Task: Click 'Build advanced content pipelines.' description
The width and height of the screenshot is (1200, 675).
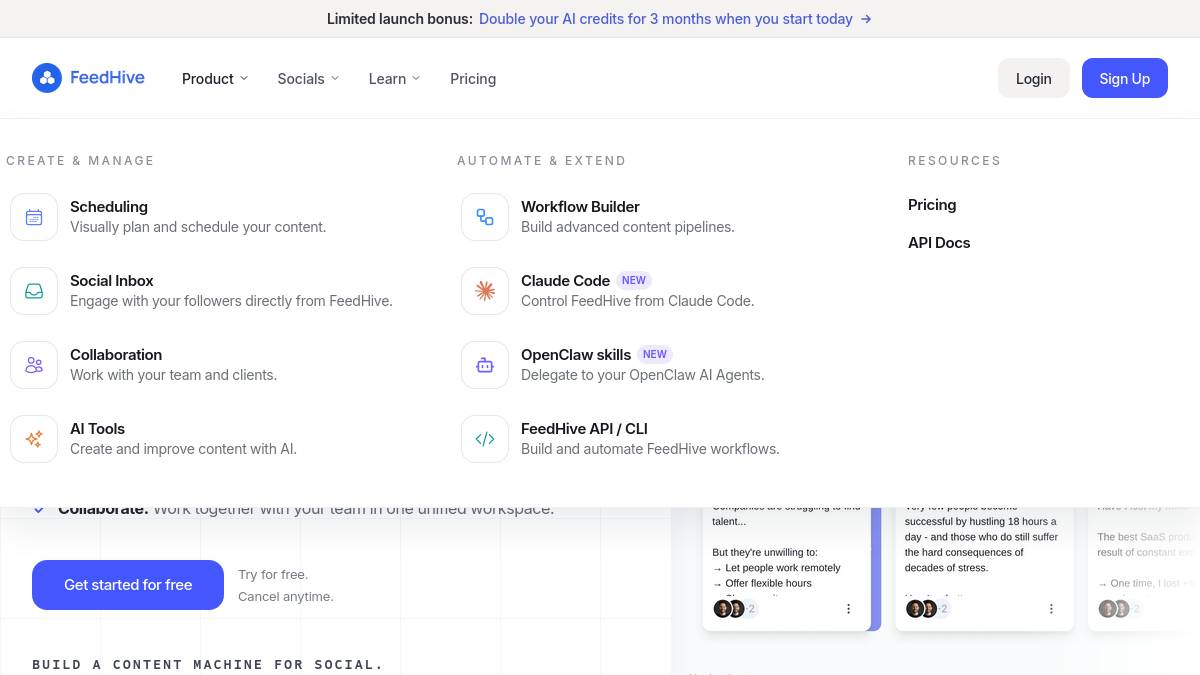Action: pos(628,227)
